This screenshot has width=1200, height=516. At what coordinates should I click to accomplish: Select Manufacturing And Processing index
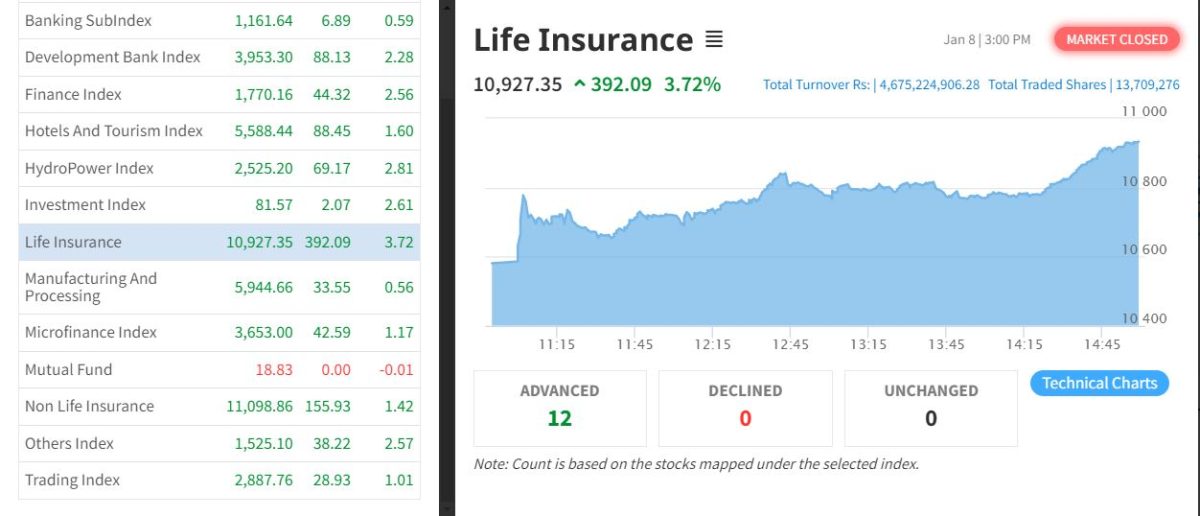(90, 287)
